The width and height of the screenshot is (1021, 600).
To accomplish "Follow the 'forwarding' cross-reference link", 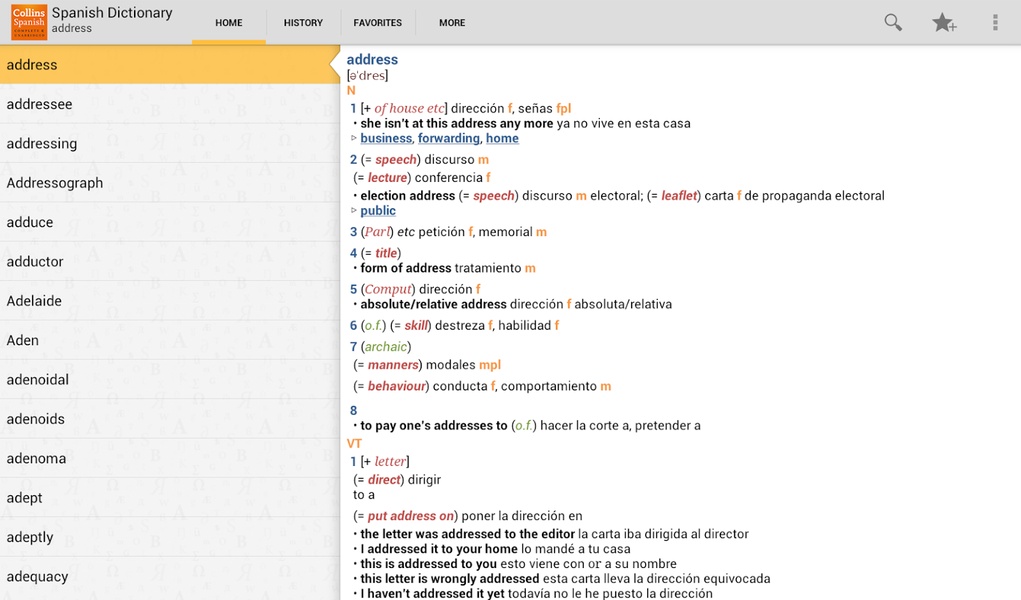I will coord(449,138).
